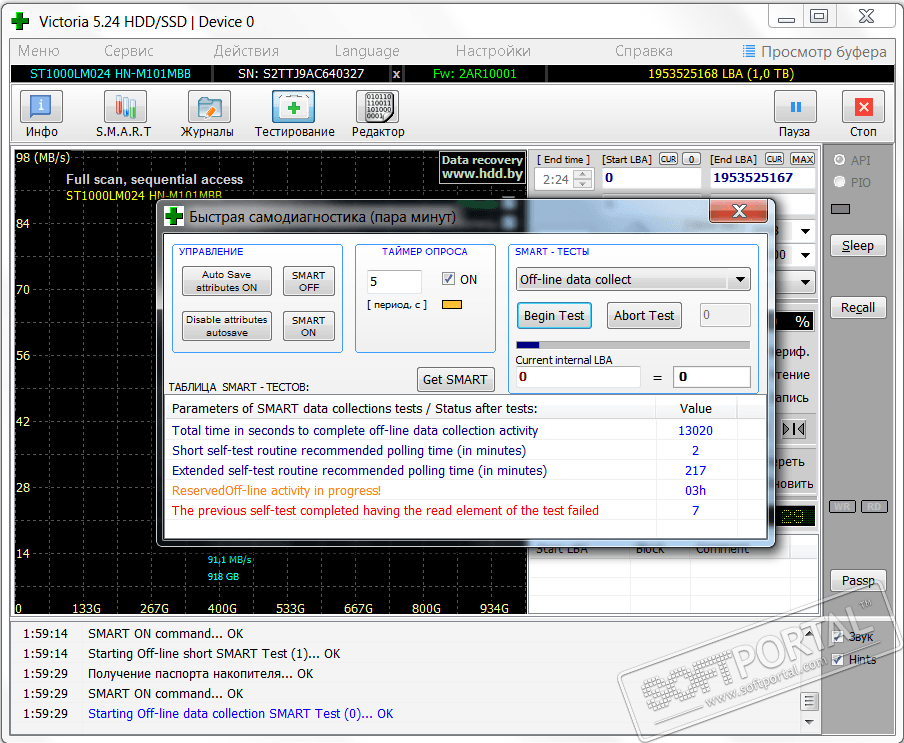This screenshot has height=743, width=904.
Task: Click Get SMART button
Action: pos(455,379)
